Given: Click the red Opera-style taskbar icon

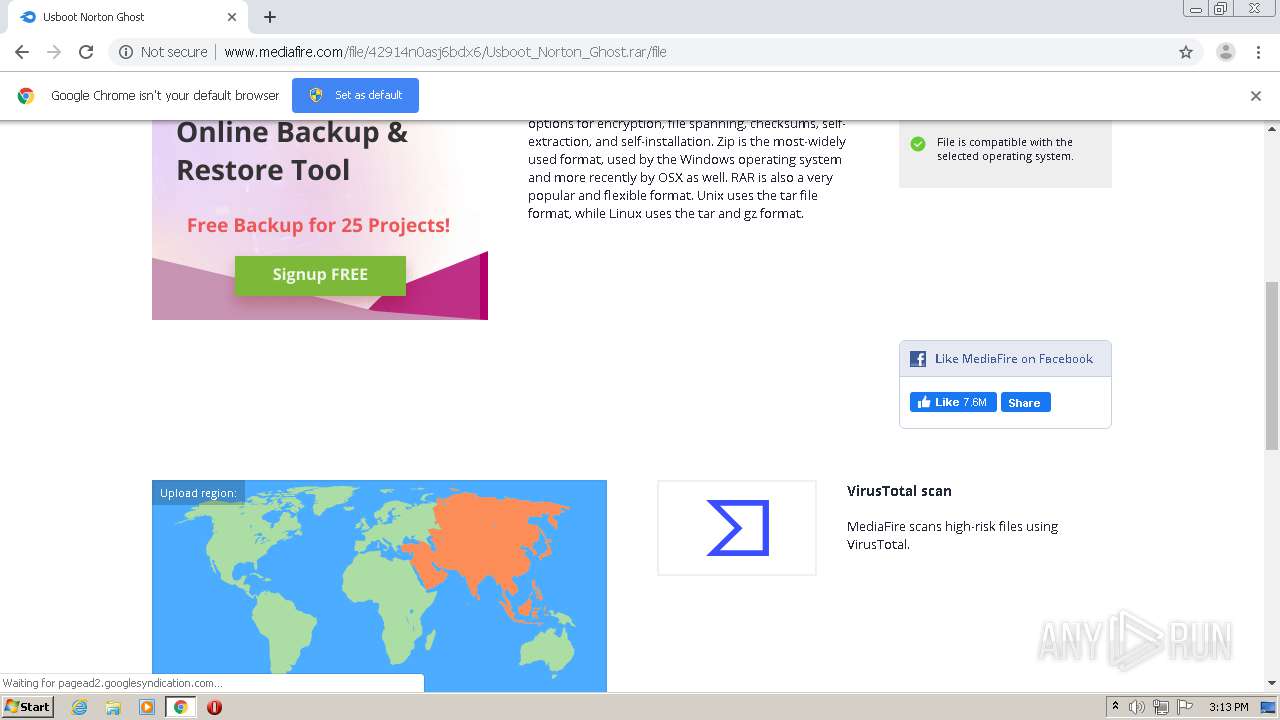Looking at the screenshot, I should click(214, 707).
